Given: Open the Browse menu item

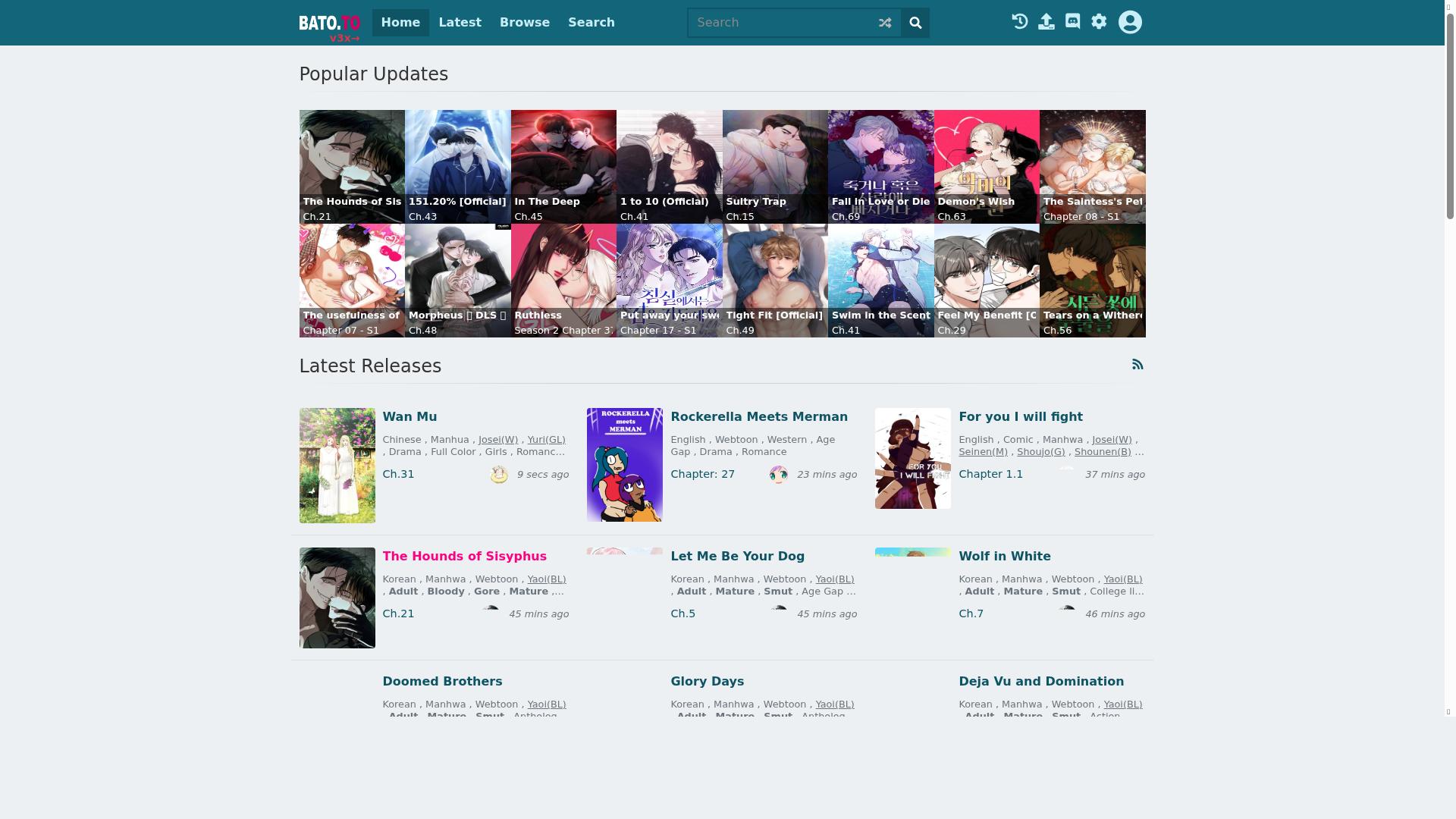Looking at the screenshot, I should click(x=524, y=23).
